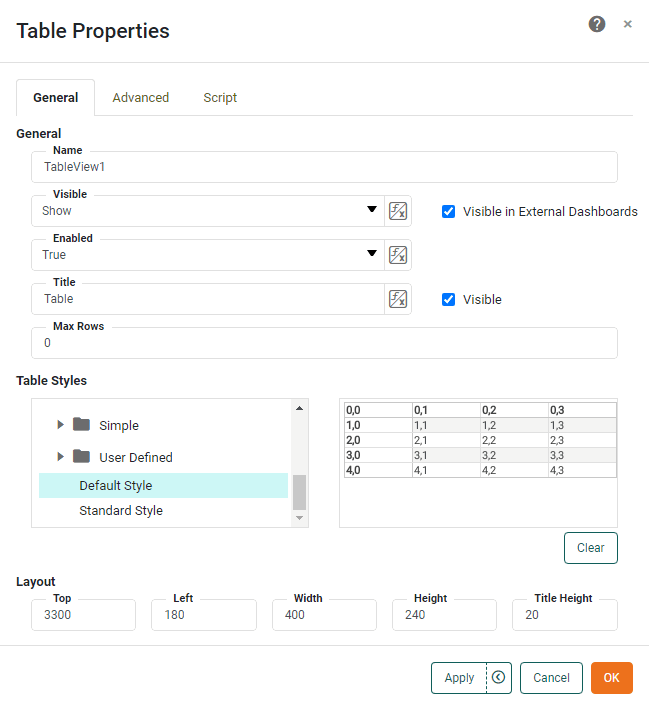
Task: Click preview cell 4,3
Action: click(583, 470)
